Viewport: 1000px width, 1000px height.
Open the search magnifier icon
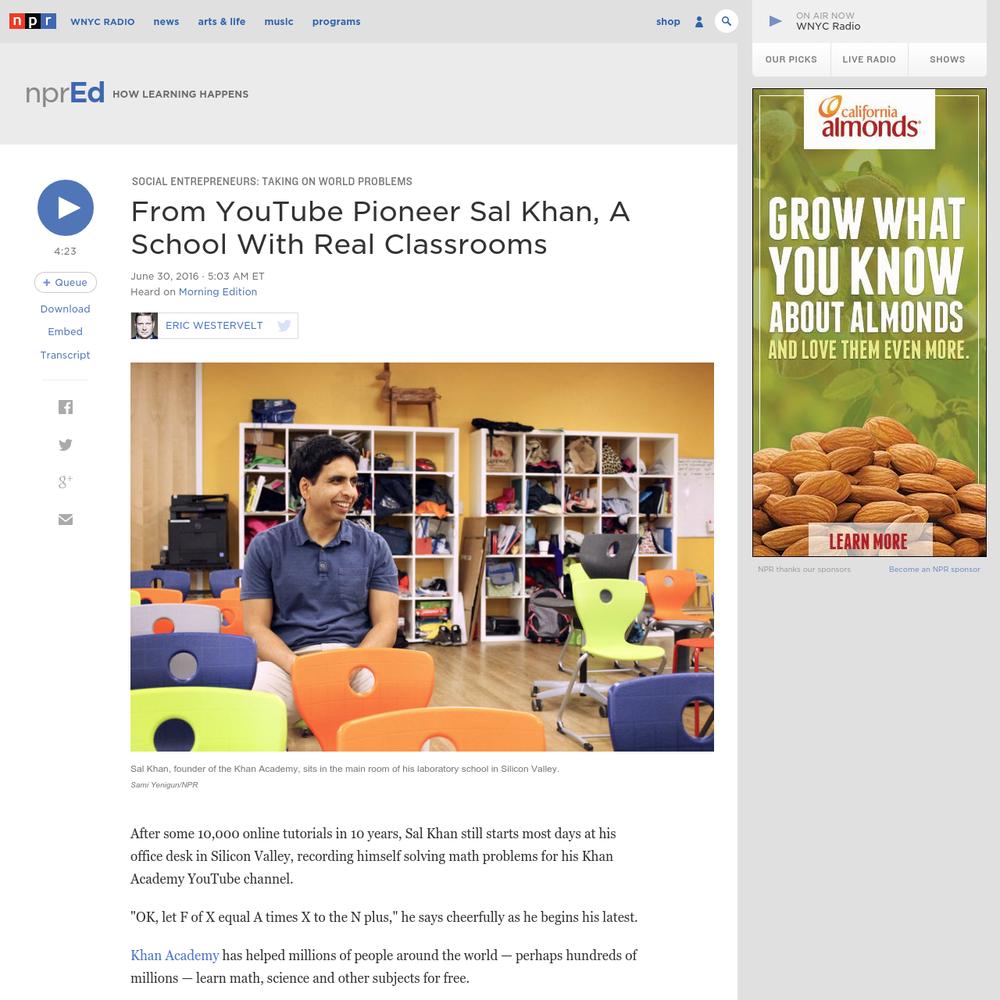[726, 21]
